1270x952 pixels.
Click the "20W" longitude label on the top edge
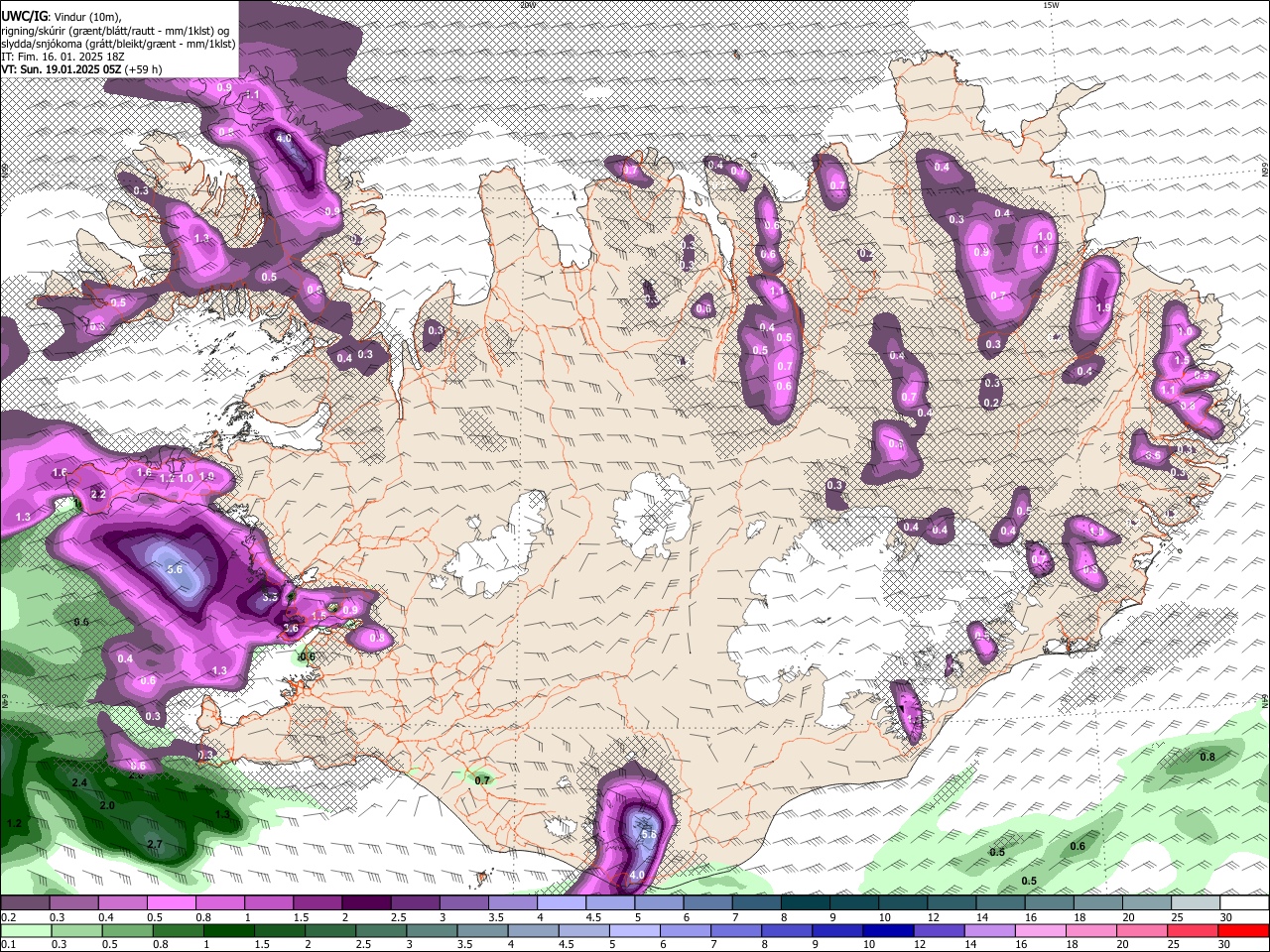coord(527,5)
